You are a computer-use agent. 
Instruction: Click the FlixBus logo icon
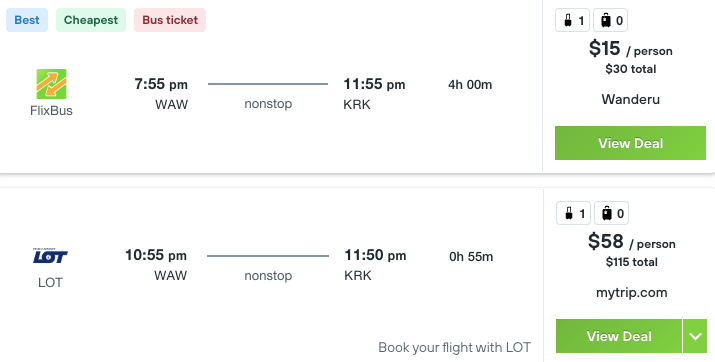52,84
